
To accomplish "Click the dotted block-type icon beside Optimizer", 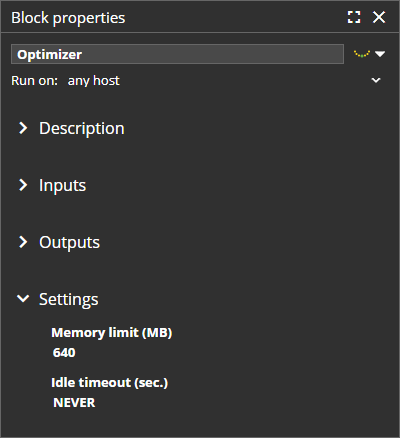I will 362,54.
